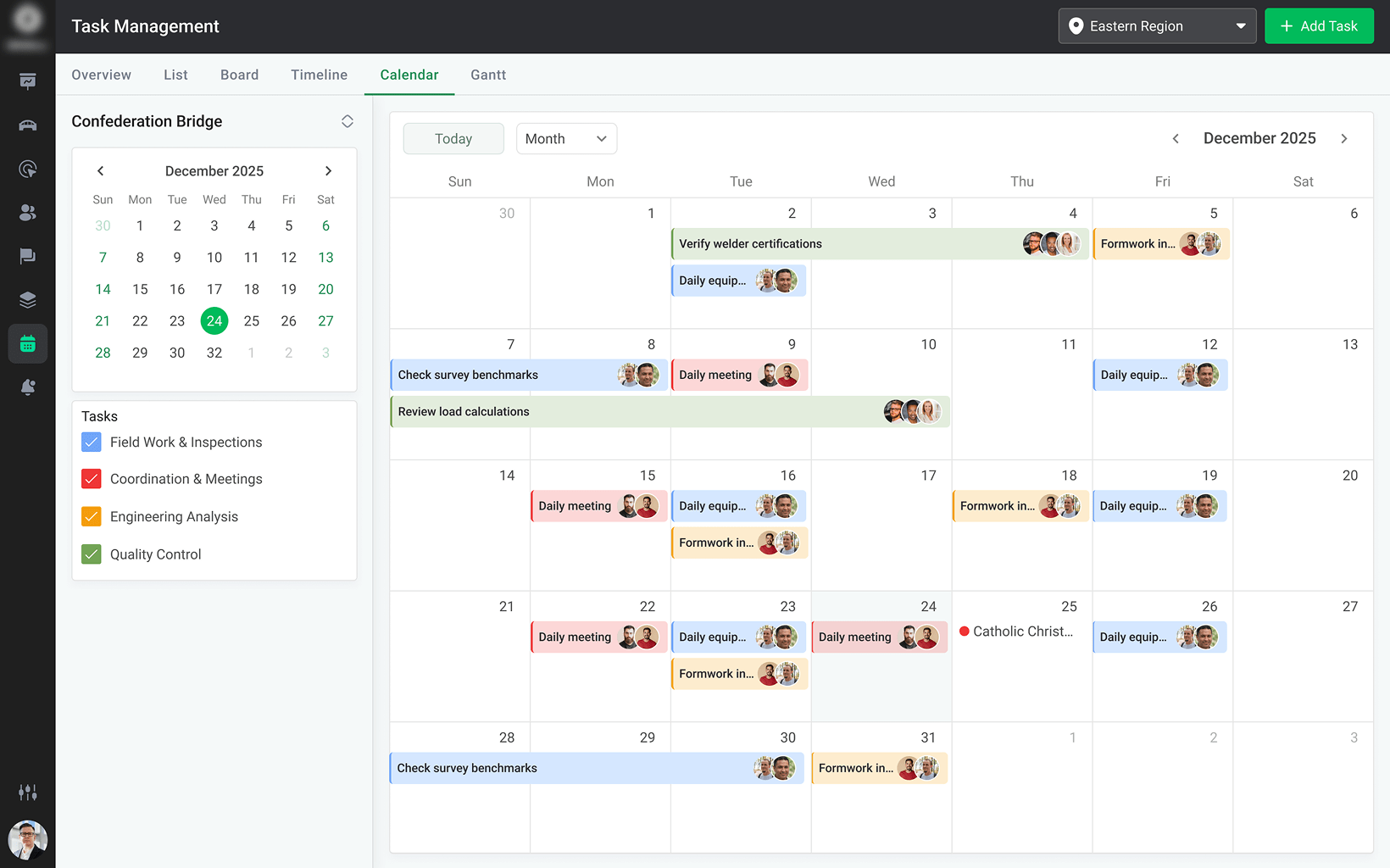1390x868 pixels.
Task: Disable the Coordination & Meetings checkbox
Action: (91, 479)
